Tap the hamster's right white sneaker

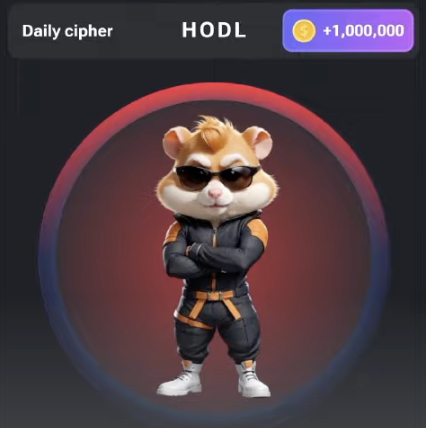(253, 381)
